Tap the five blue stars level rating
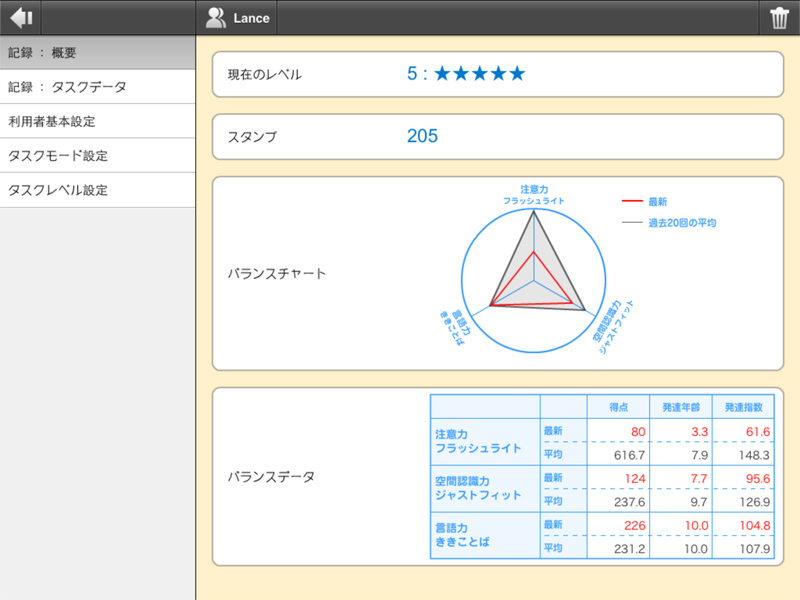Viewport: 800px width, 600px height. (x=480, y=74)
